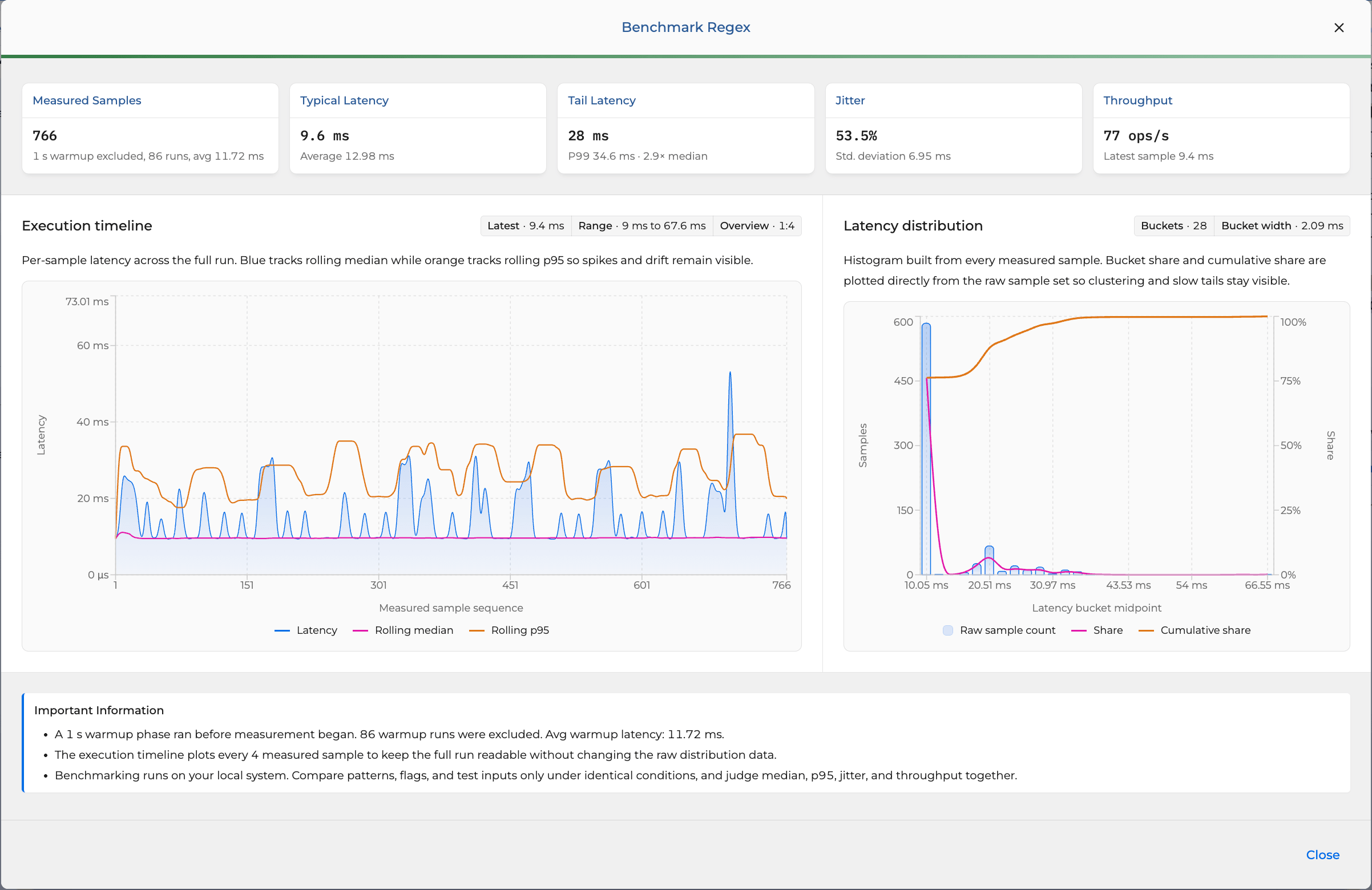Click the '66.55 ms' bucket axis label
Viewport: 1372px width, 890px height.
[x=1267, y=585]
